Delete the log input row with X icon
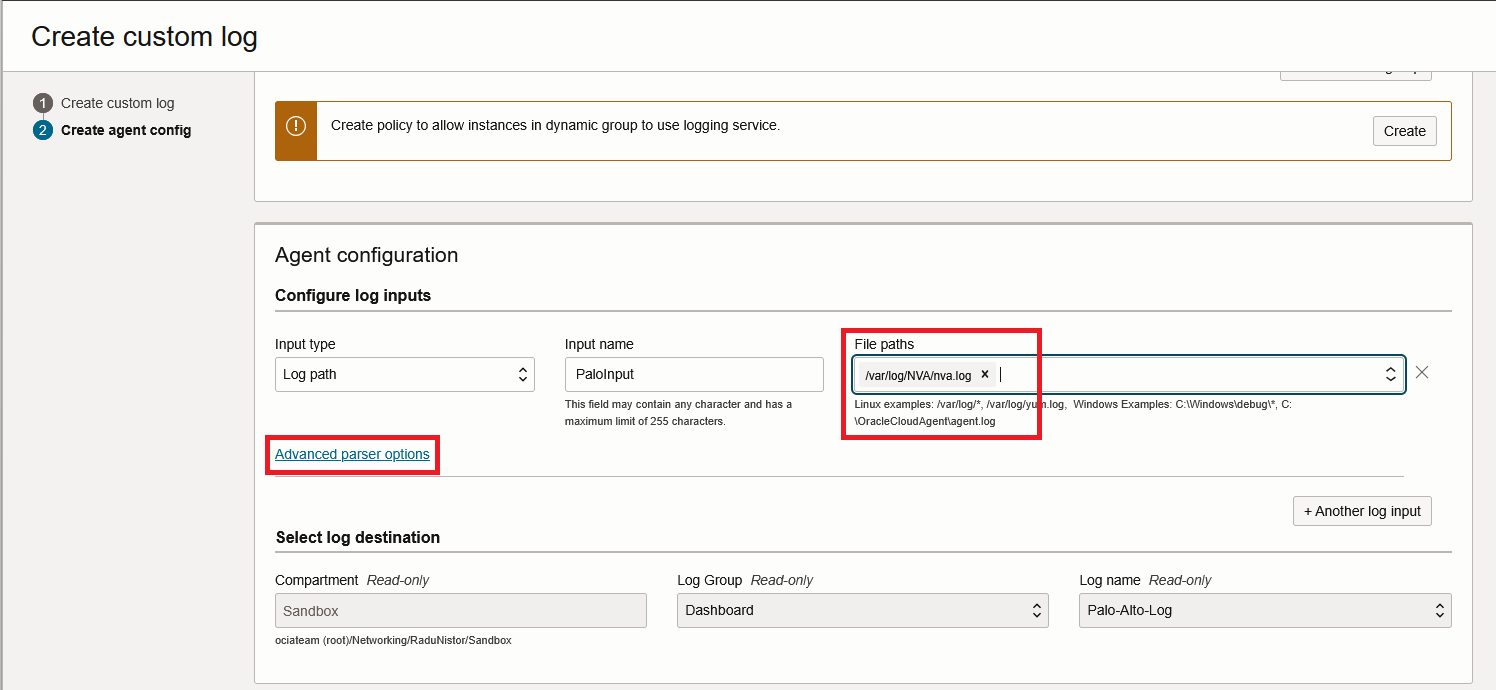Viewport: 1496px width, 690px height. click(x=1422, y=373)
